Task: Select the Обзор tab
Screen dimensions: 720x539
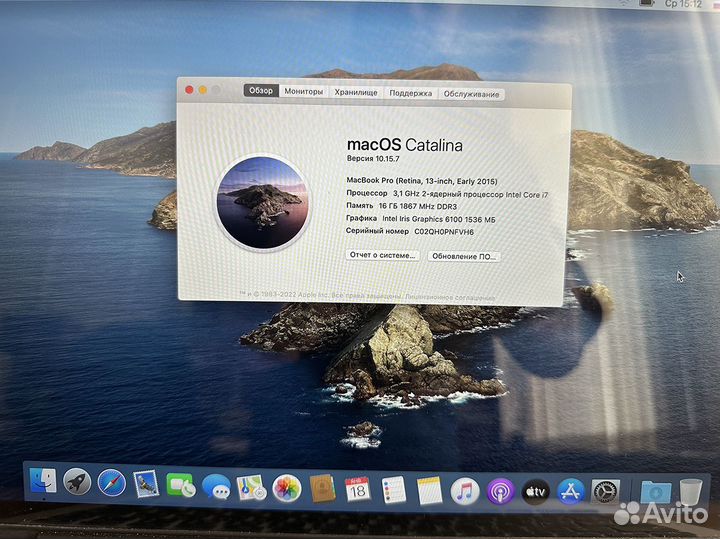Action: [261, 90]
